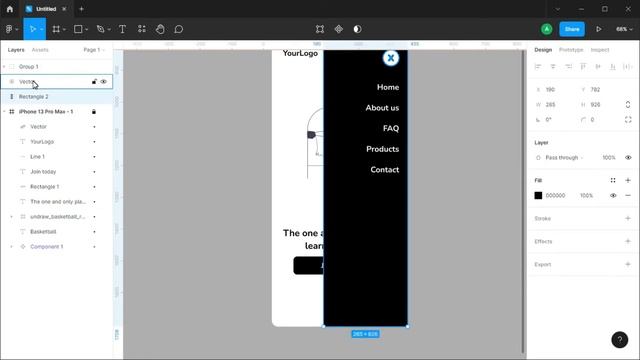Click the layer opacity 100% field
This screenshot has height=360, width=640.
[609, 158]
